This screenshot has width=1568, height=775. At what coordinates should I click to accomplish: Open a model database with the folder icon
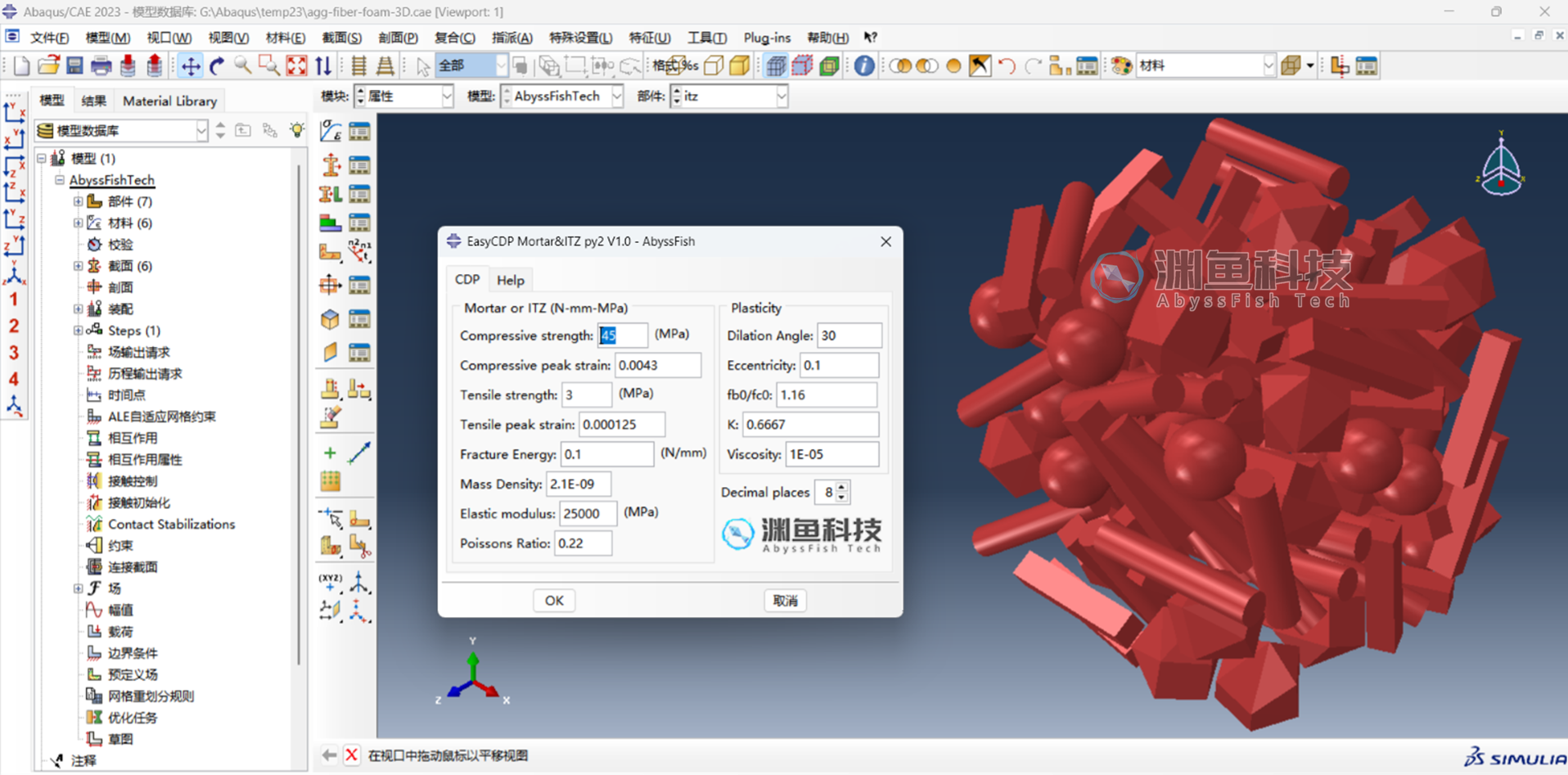tap(48, 65)
